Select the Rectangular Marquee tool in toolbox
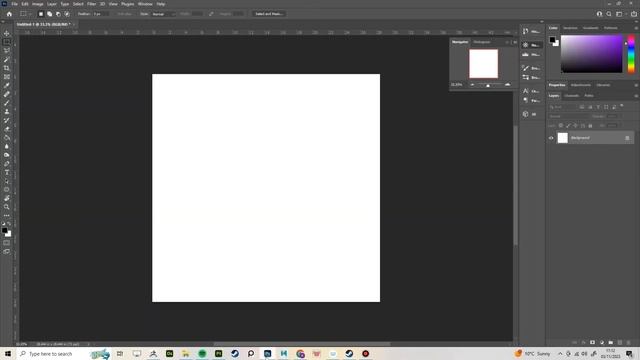Image resolution: width=640 pixels, height=360 pixels. click(7, 42)
